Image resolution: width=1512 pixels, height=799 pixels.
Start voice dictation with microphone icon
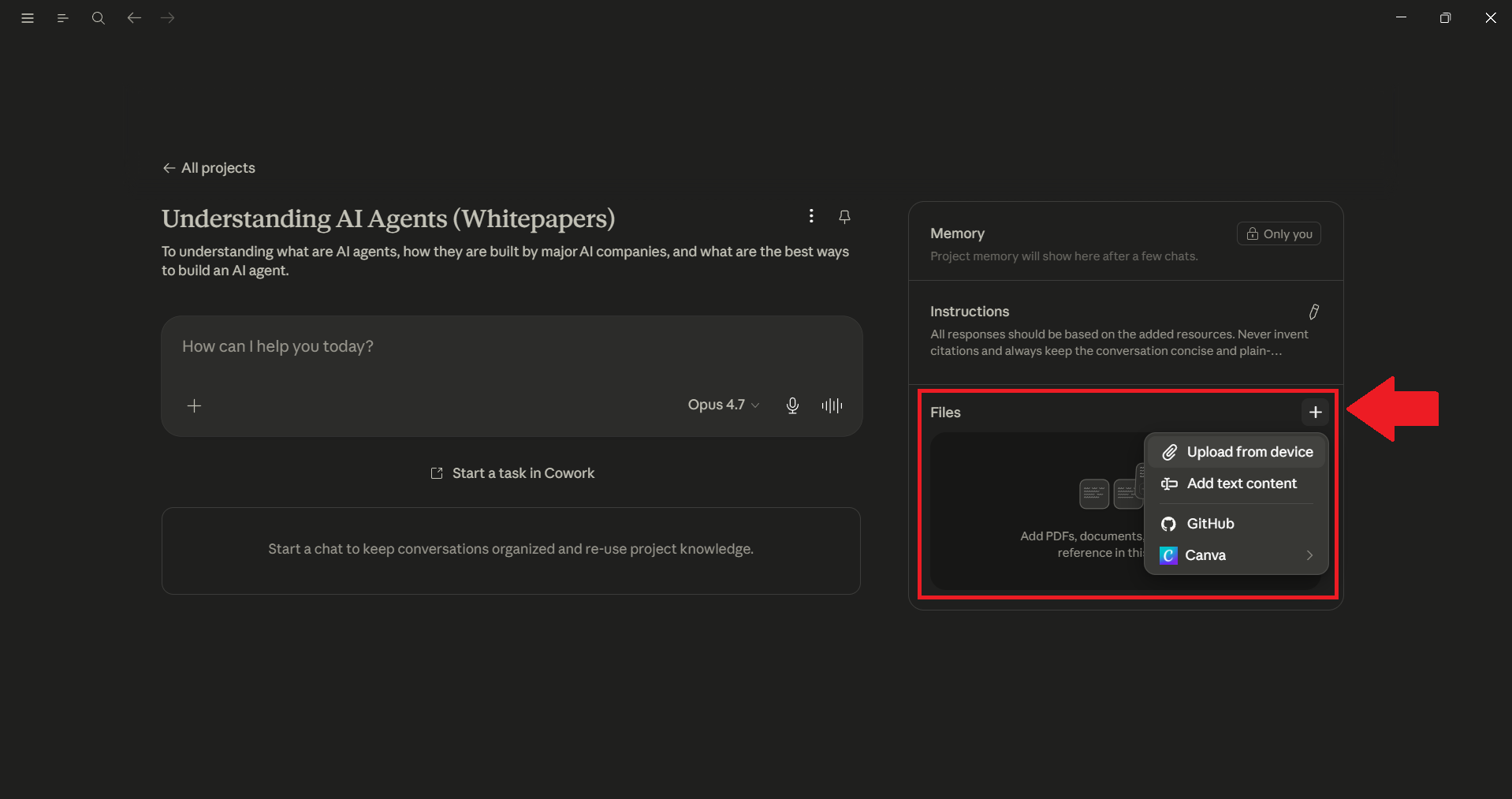pyautogui.click(x=792, y=405)
